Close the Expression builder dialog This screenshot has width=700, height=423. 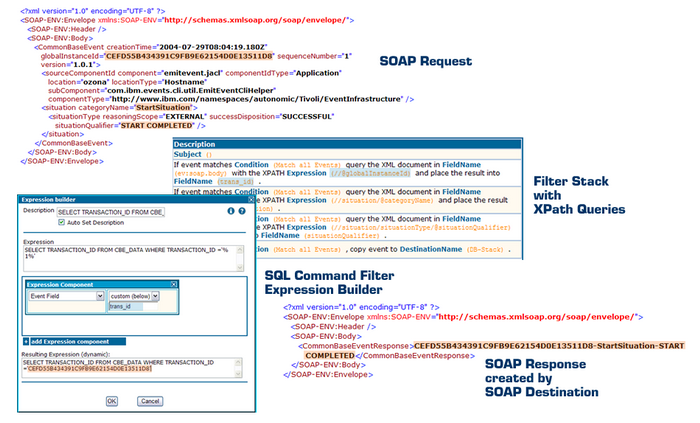pos(251,199)
